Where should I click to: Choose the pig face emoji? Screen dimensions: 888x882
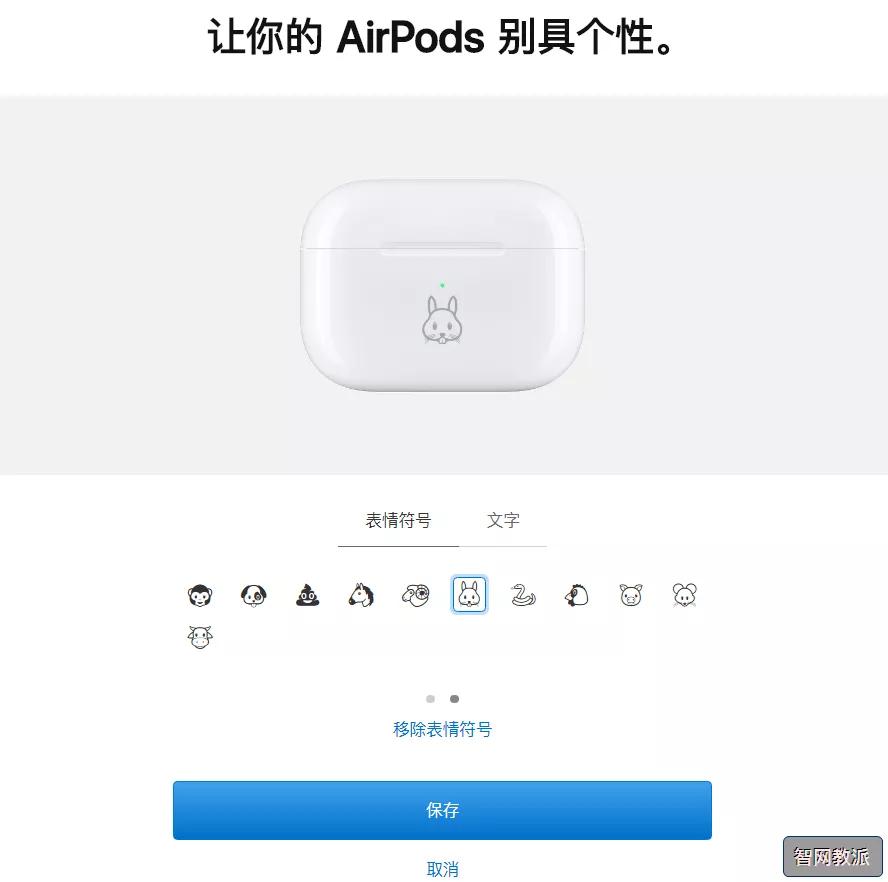[x=631, y=595]
